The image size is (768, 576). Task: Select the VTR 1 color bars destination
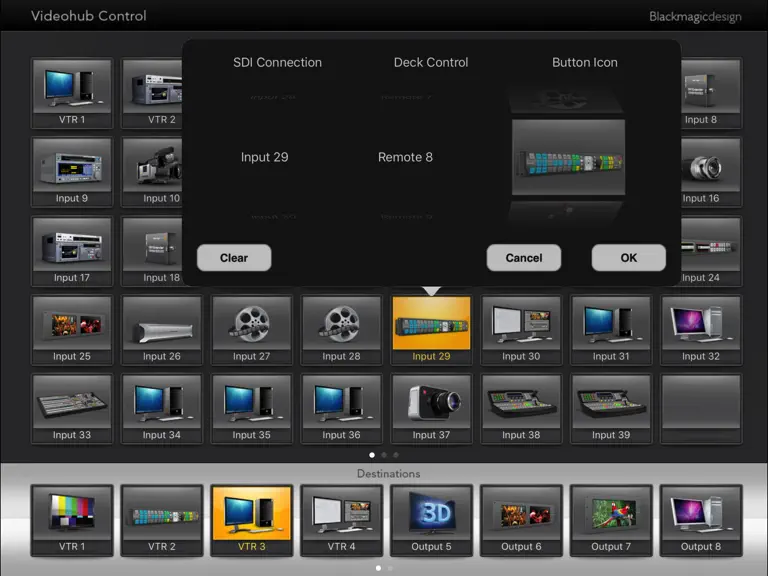(x=72, y=520)
